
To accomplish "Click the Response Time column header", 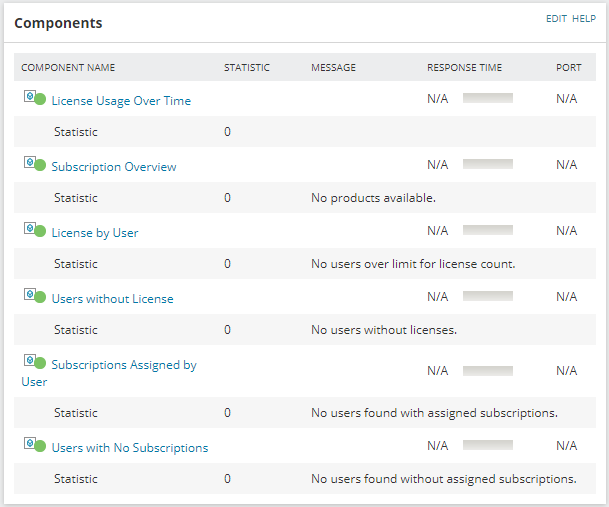I will coord(464,68).
